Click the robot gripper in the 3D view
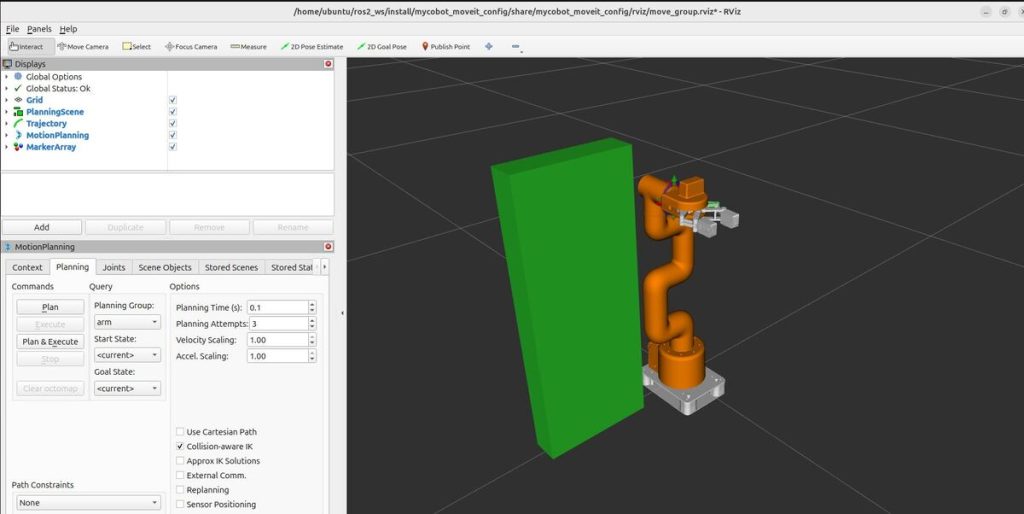This screenshot has height=514, width=1024. [712, 219]
